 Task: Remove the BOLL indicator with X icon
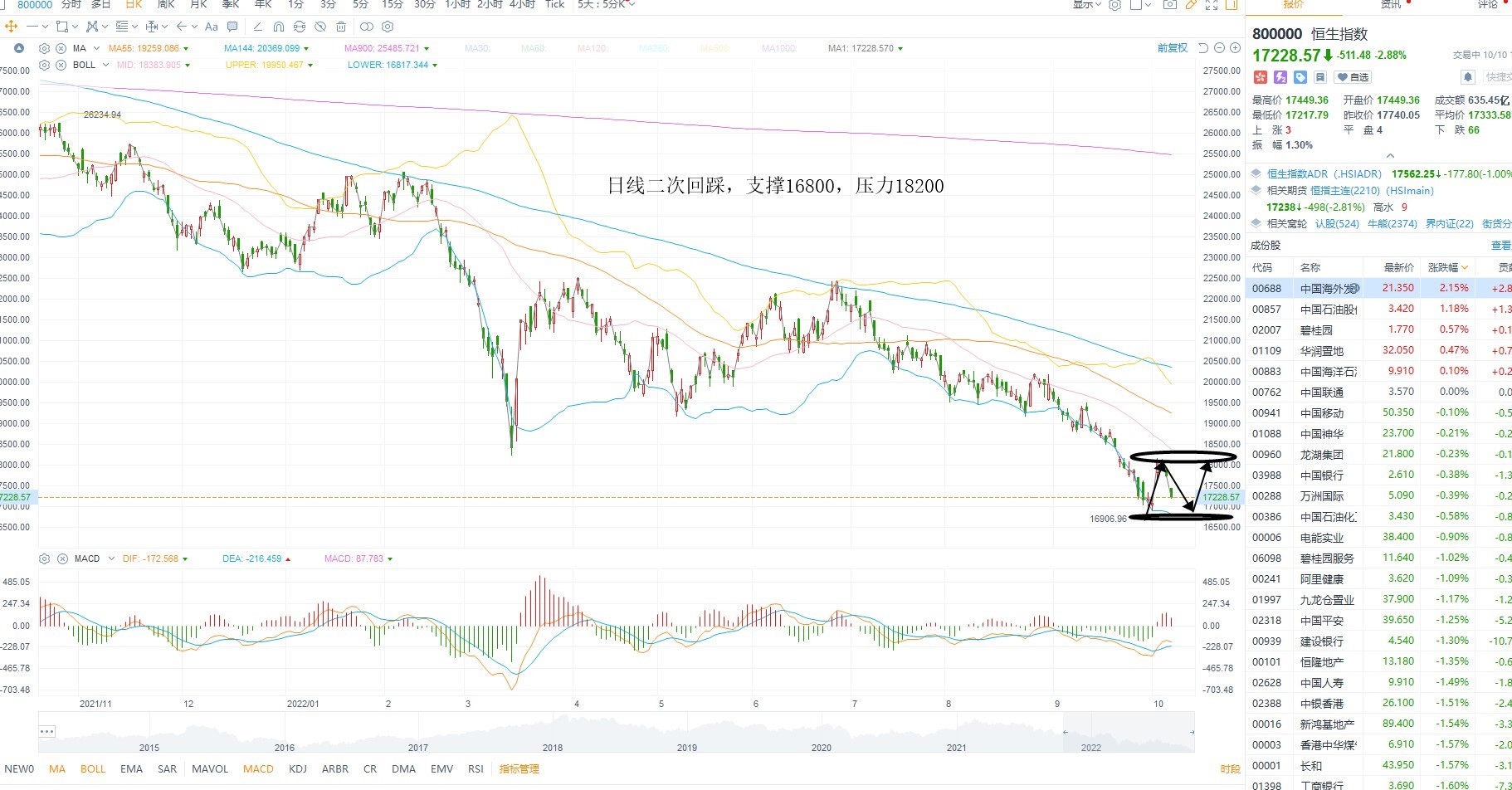pos(61,65)
